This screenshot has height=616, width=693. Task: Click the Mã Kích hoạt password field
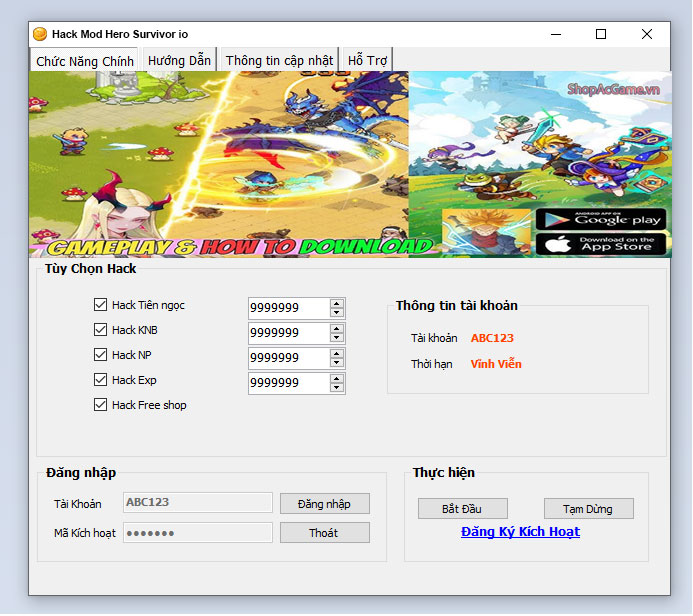coord(198,533)
